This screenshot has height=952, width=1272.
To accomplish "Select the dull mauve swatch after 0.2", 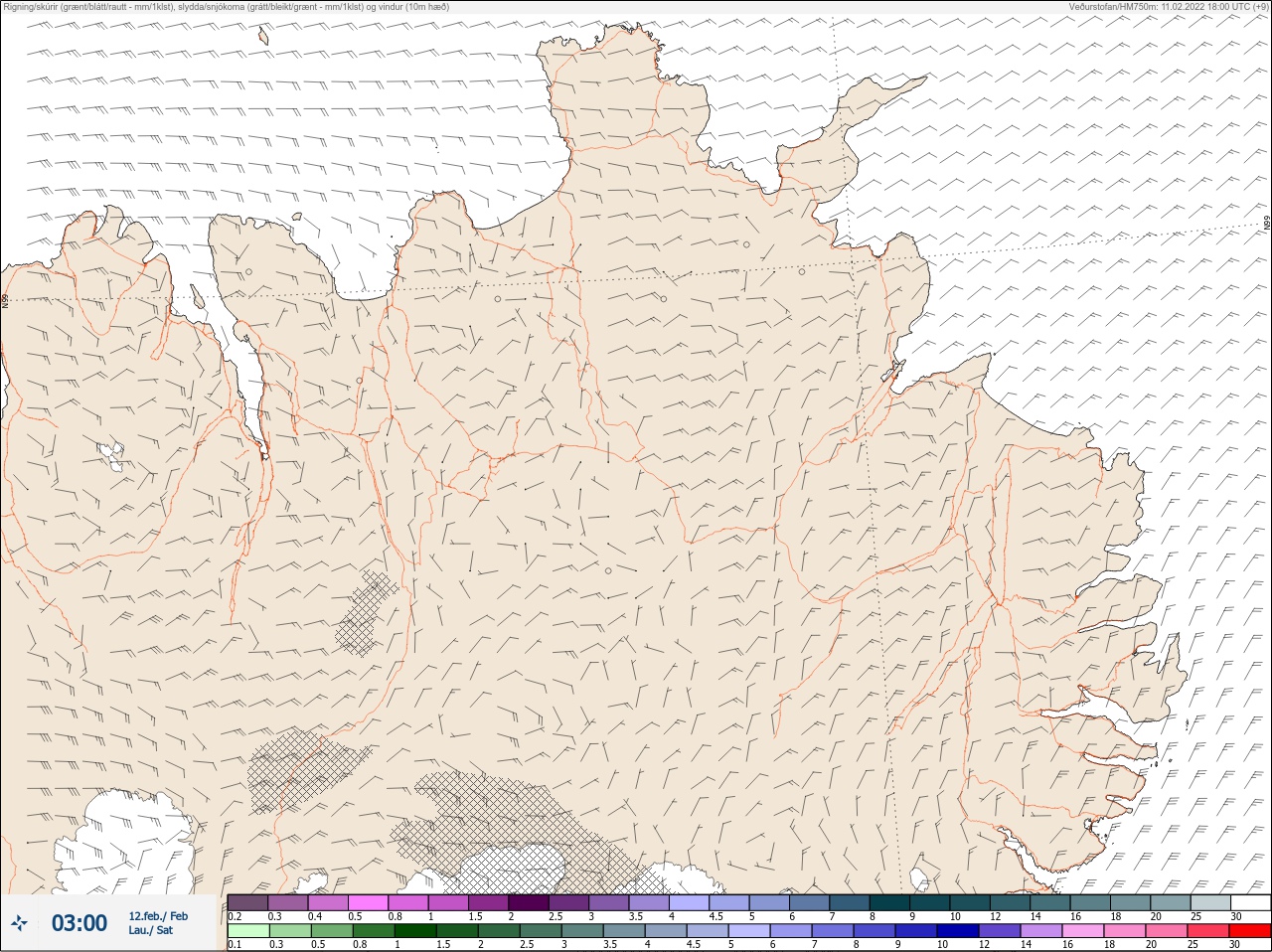I will coord(247,902).
